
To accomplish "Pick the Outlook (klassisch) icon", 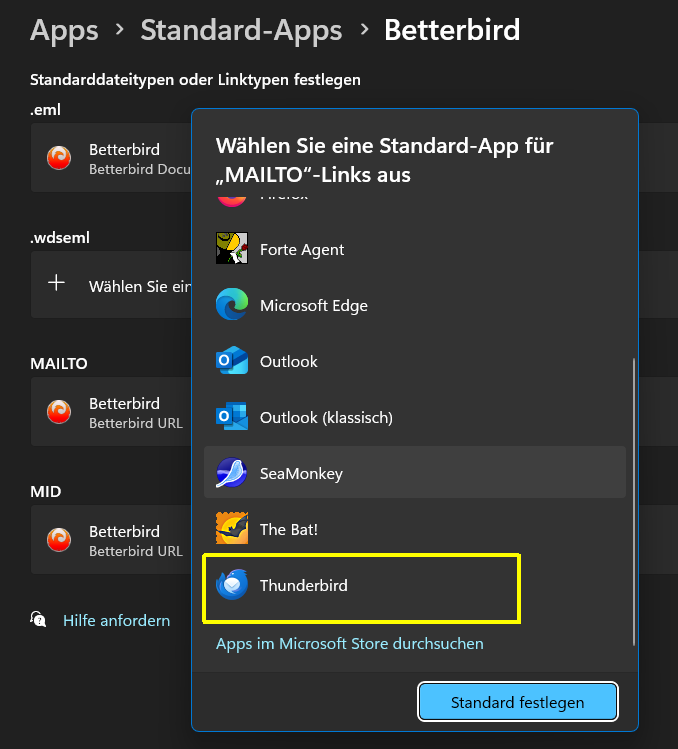I will (x=232, y=416).
